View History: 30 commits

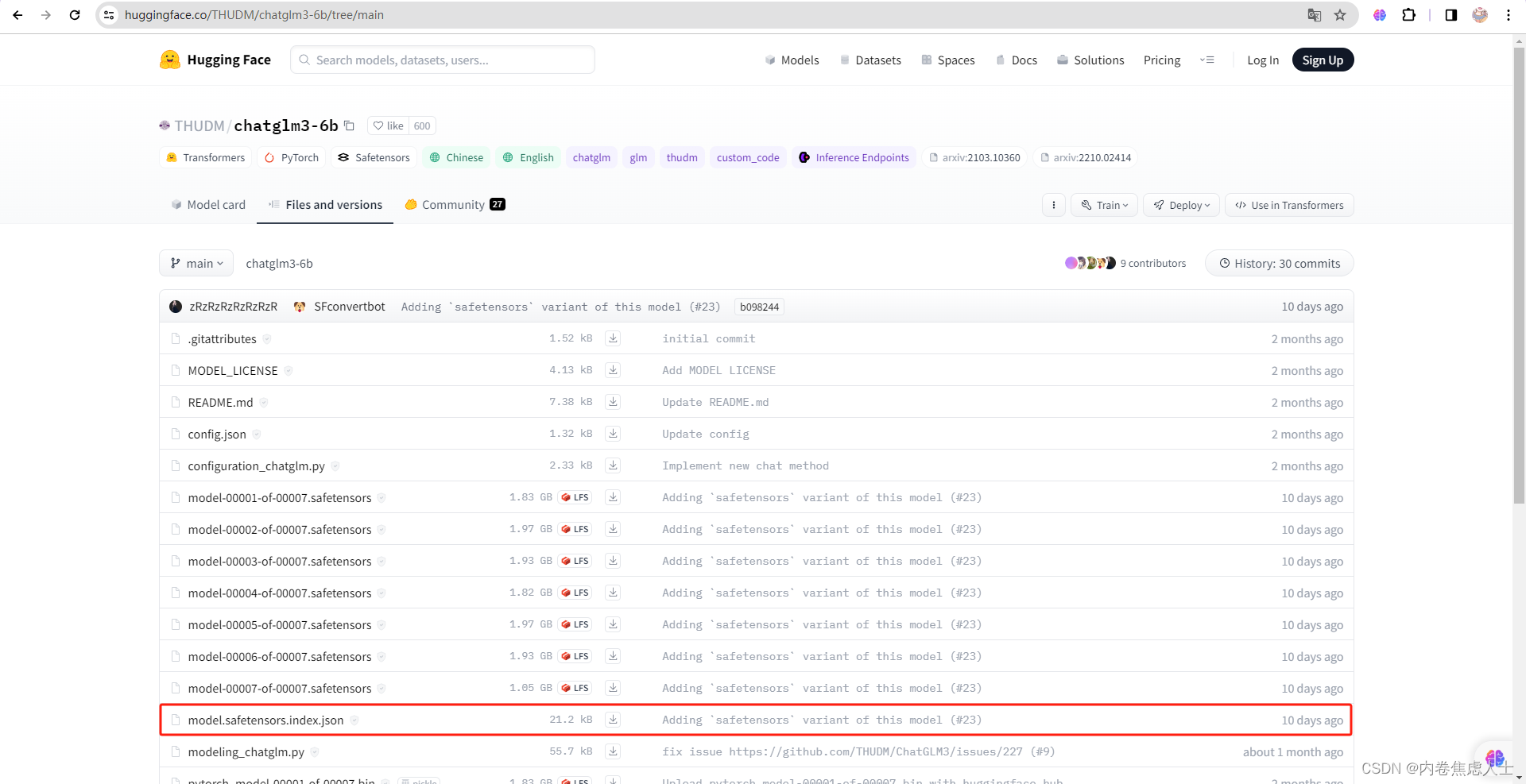point(1280,263)
